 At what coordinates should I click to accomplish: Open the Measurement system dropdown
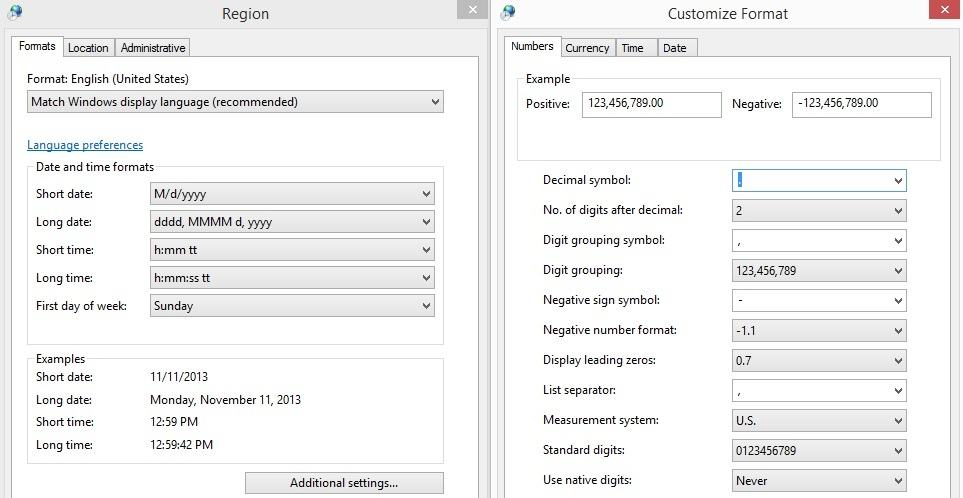click(x=819, y=421)
